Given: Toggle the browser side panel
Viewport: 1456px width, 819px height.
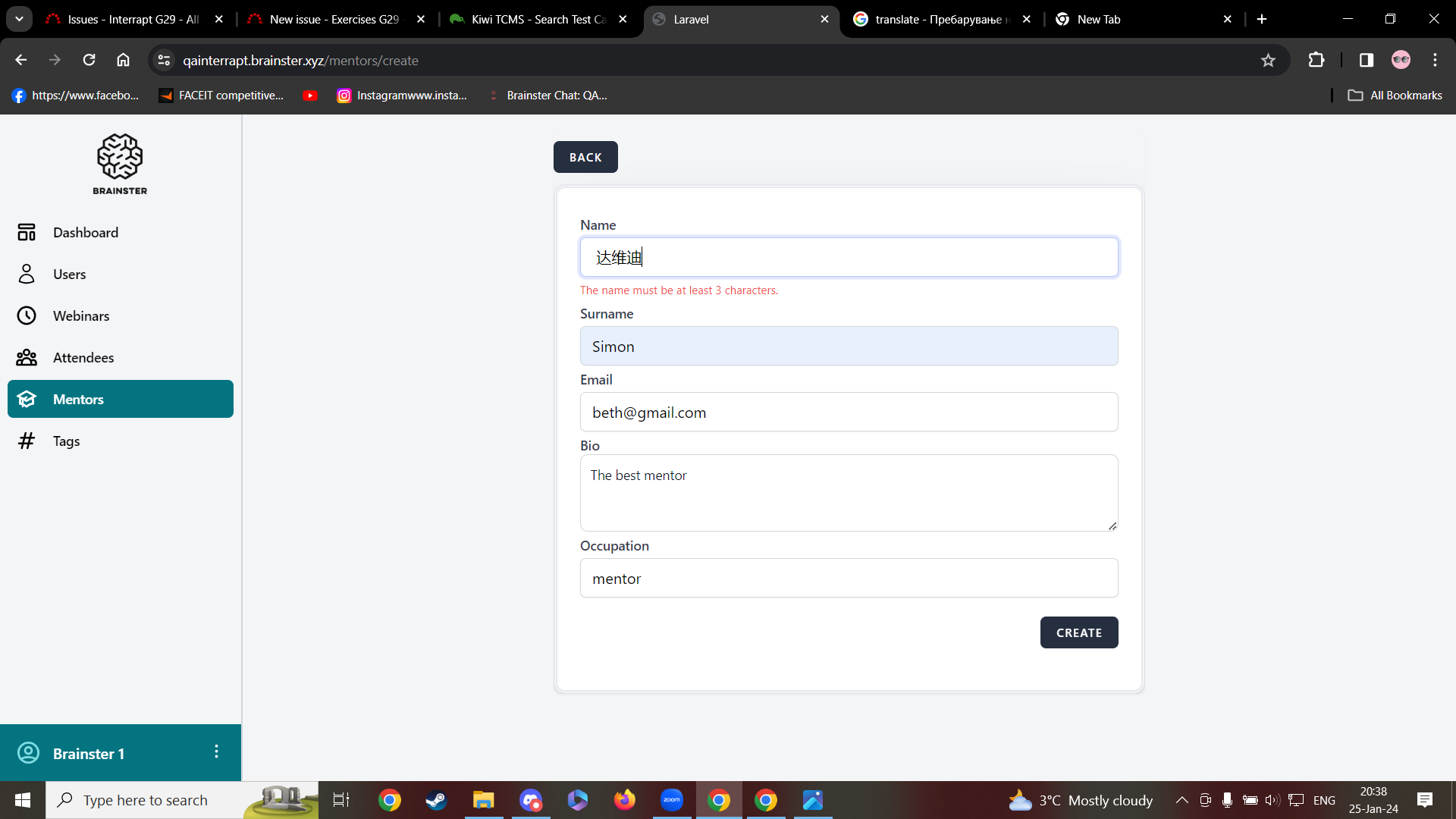Looking at the screenshot, I should (1366, 61).
